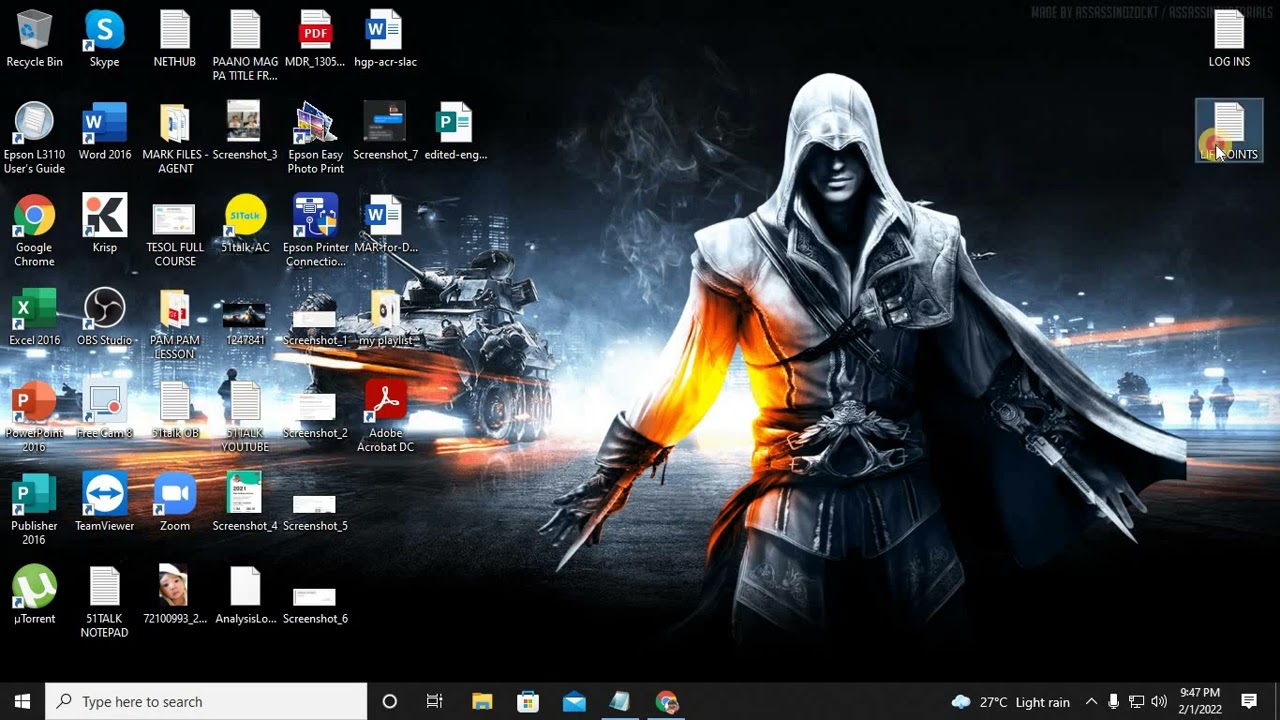Open the Recycle Bin icon
Screen dimensions: 1280x720
[x=34, y=40]
